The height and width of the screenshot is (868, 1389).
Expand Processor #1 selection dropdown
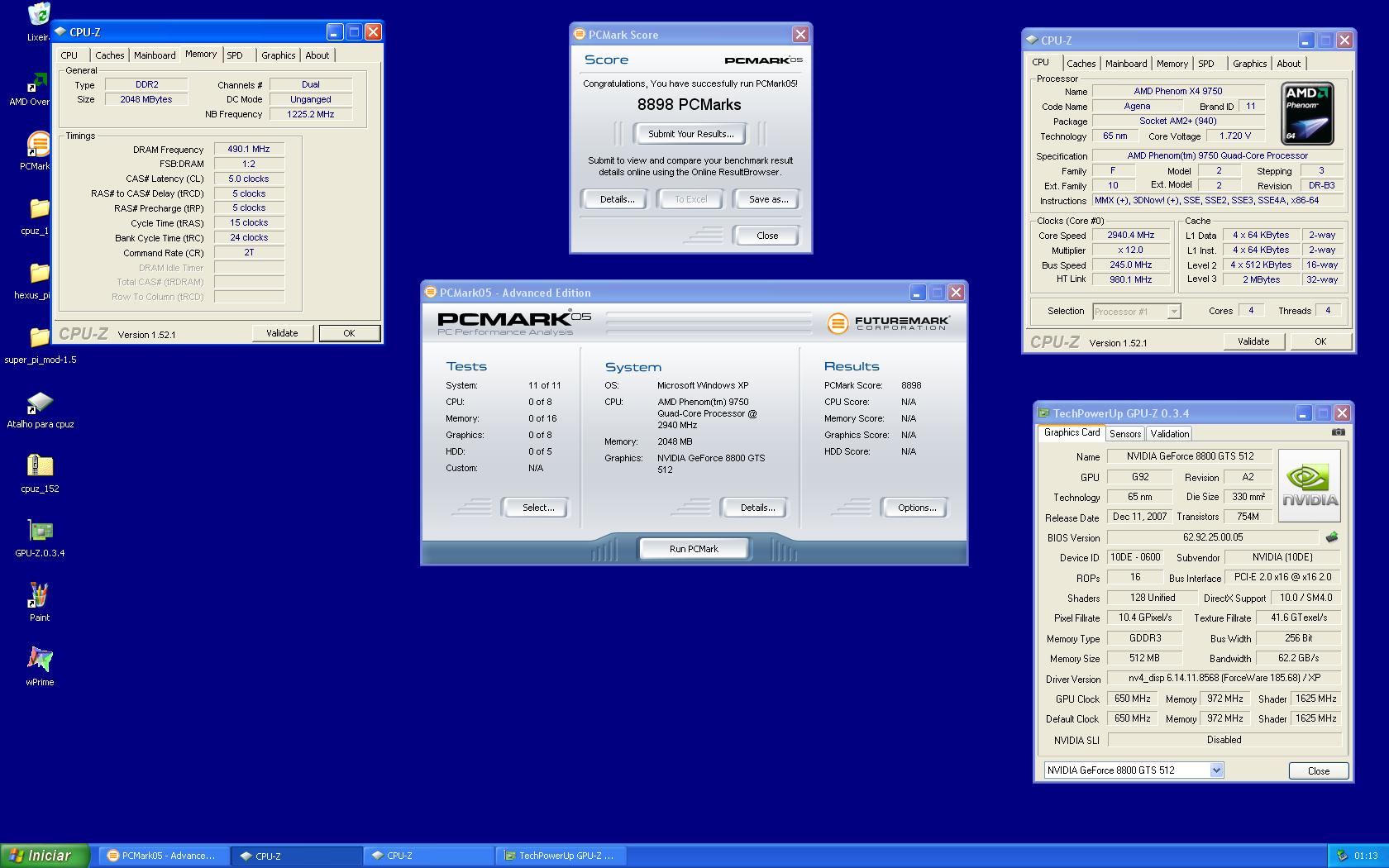pyautogui.click(x=1174, y=312)
